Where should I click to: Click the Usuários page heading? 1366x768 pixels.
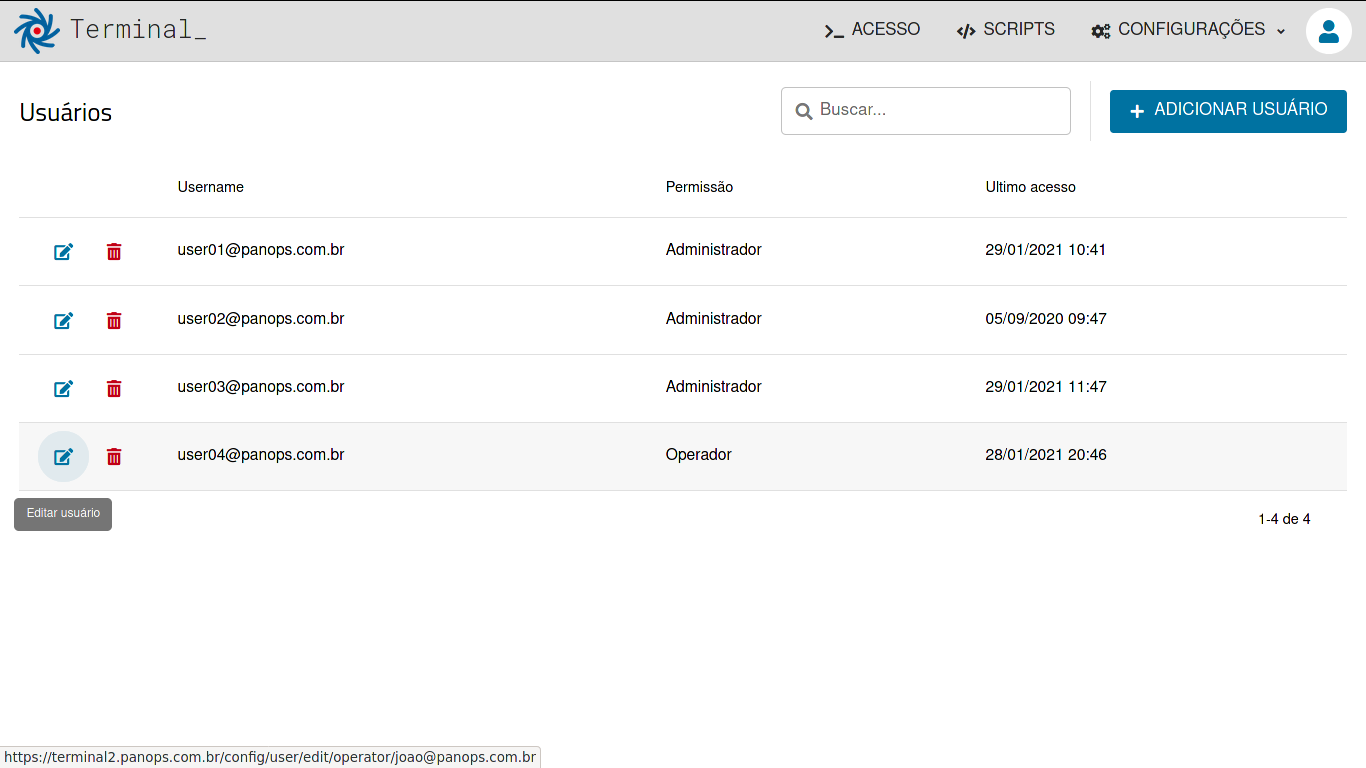[66, 112]
